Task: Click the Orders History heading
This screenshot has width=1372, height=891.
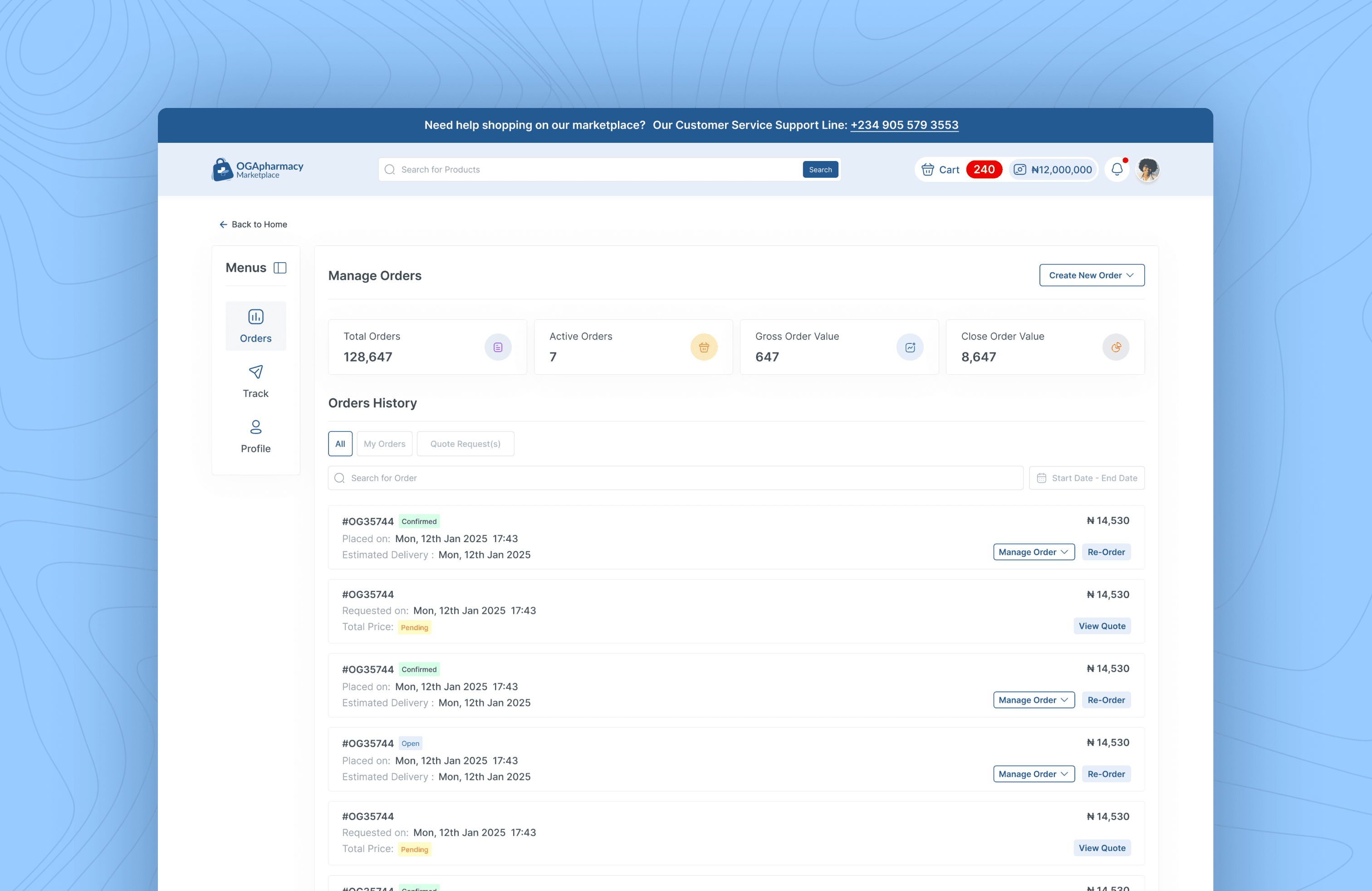Action: point(372,403)
